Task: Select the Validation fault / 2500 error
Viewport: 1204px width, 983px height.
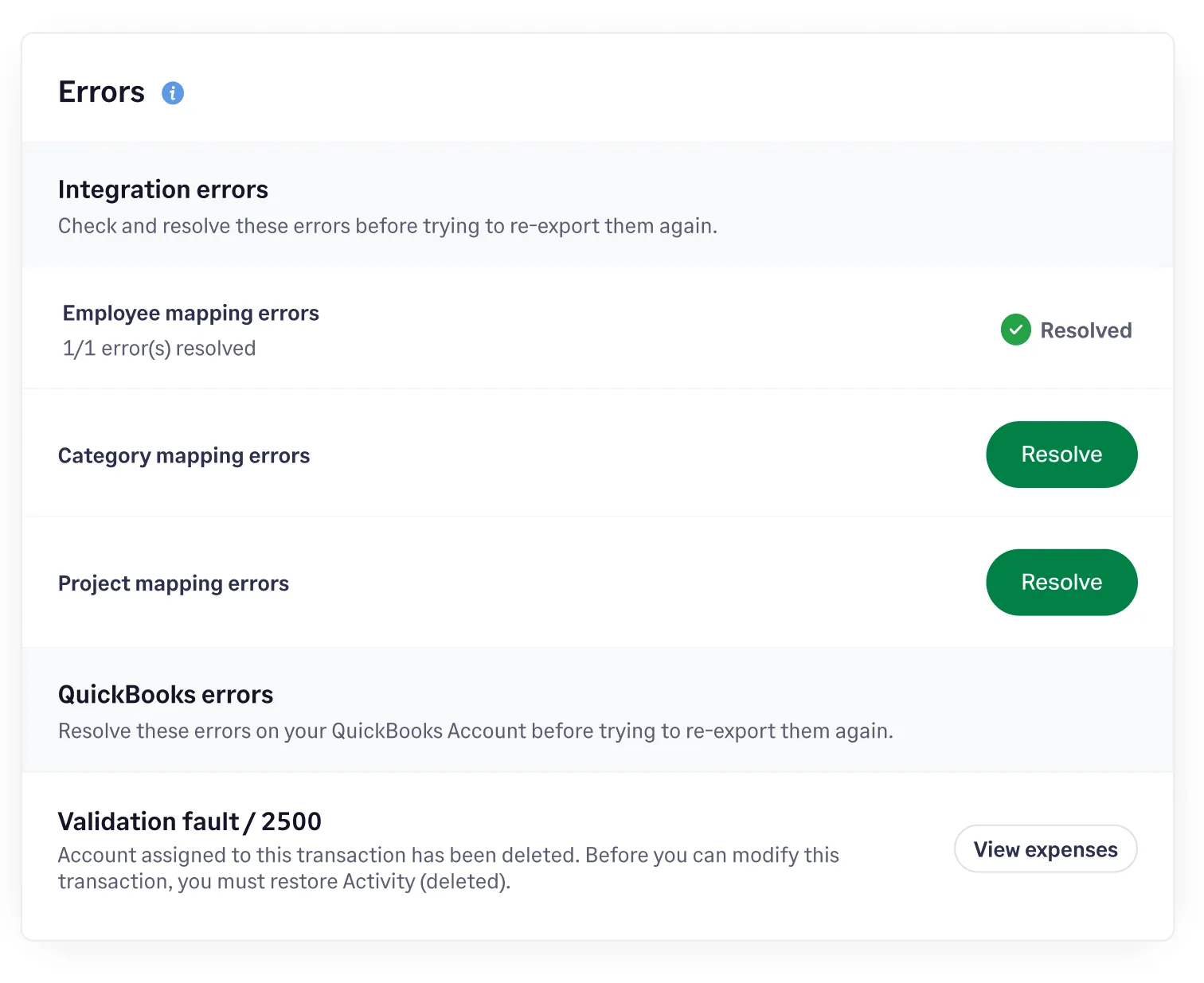Action: tap(190, 821)
